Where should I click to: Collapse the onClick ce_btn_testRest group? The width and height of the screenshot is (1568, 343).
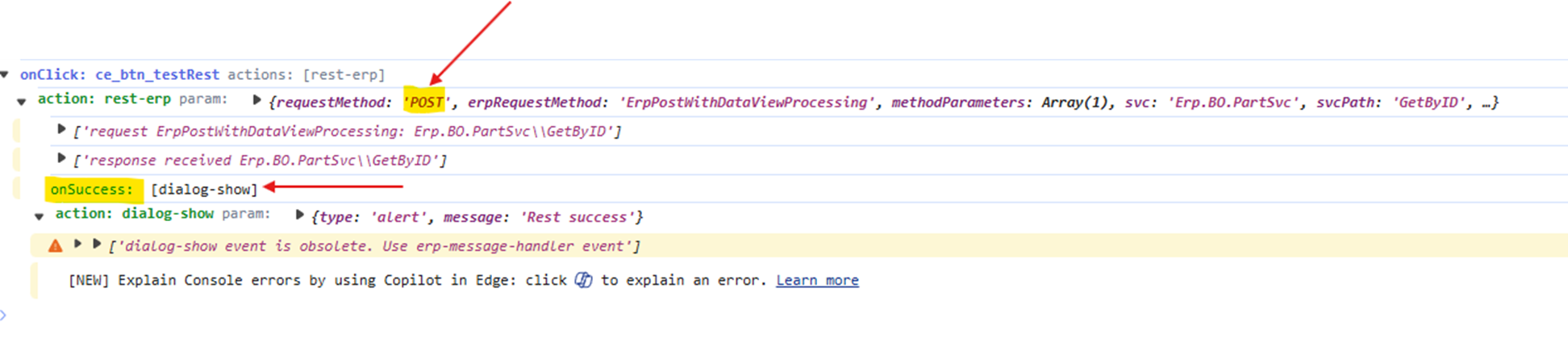pyautogui.click(x=5, y=75)
